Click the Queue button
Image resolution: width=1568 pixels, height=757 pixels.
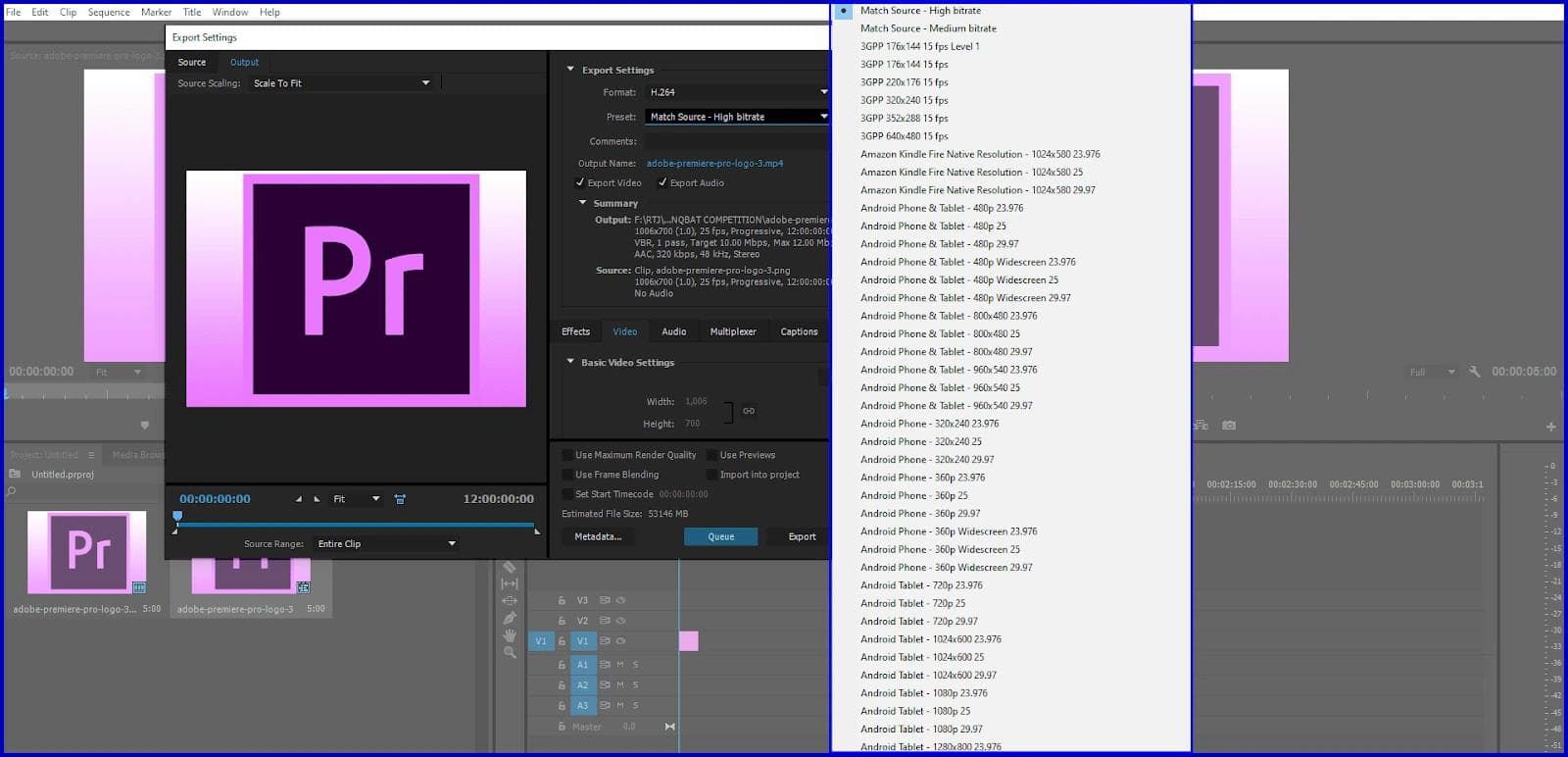[x=720, y=536]
